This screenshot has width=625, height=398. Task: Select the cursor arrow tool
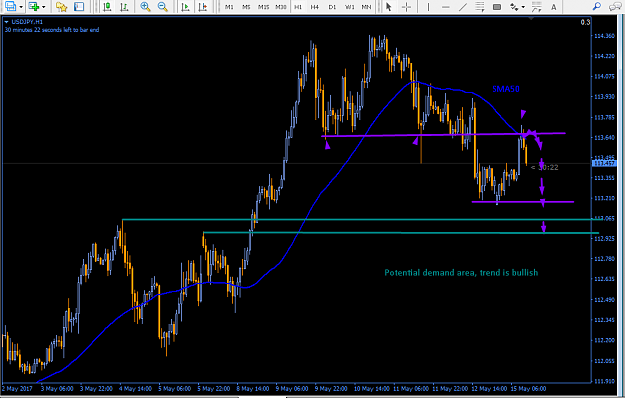[389, 6]
